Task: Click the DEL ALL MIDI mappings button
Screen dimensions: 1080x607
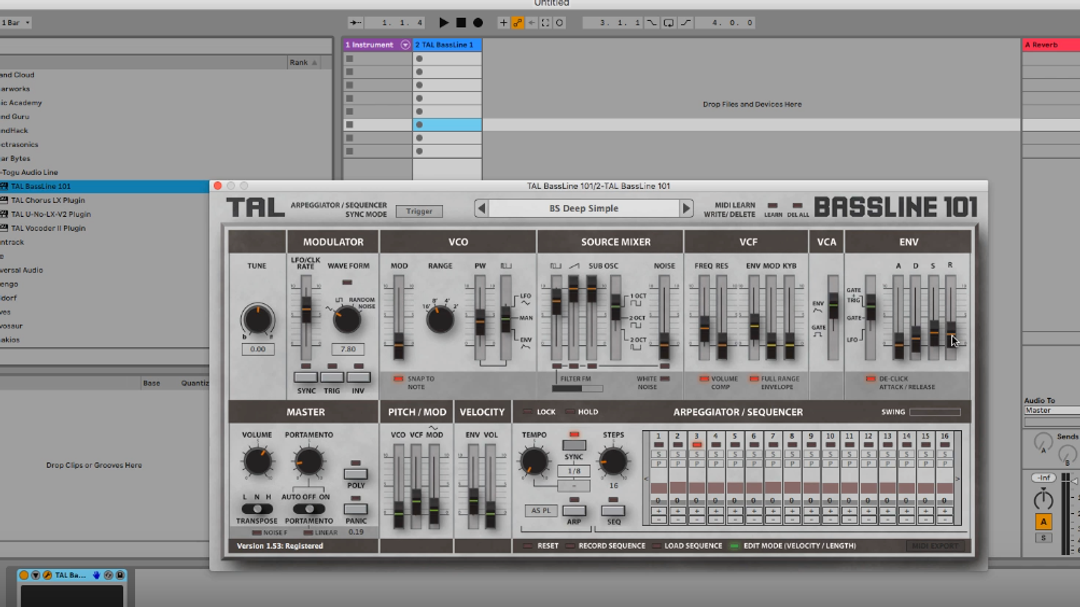Action: pos(798,205)
